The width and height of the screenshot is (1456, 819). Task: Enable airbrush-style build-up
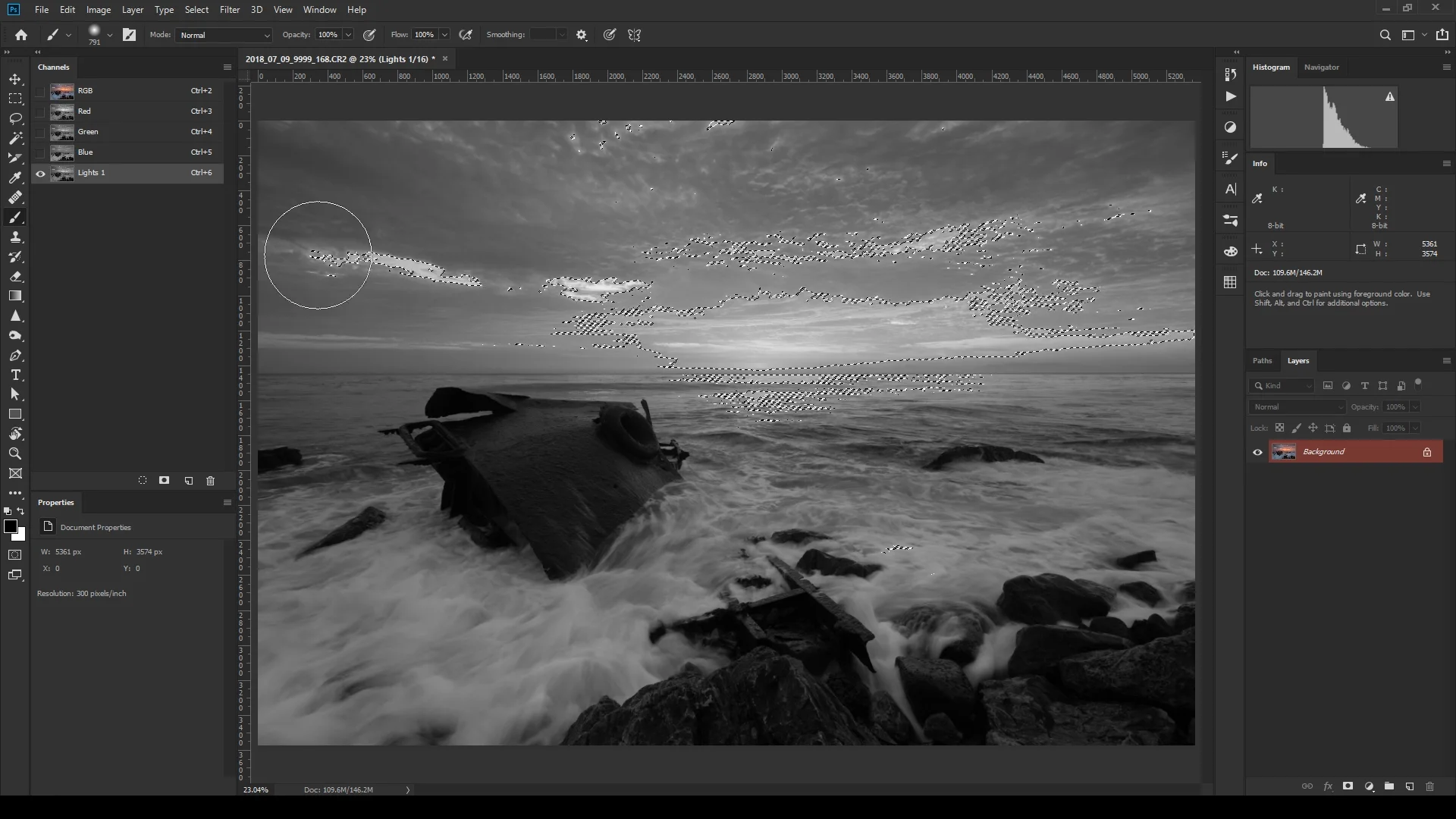coord(466,35)
